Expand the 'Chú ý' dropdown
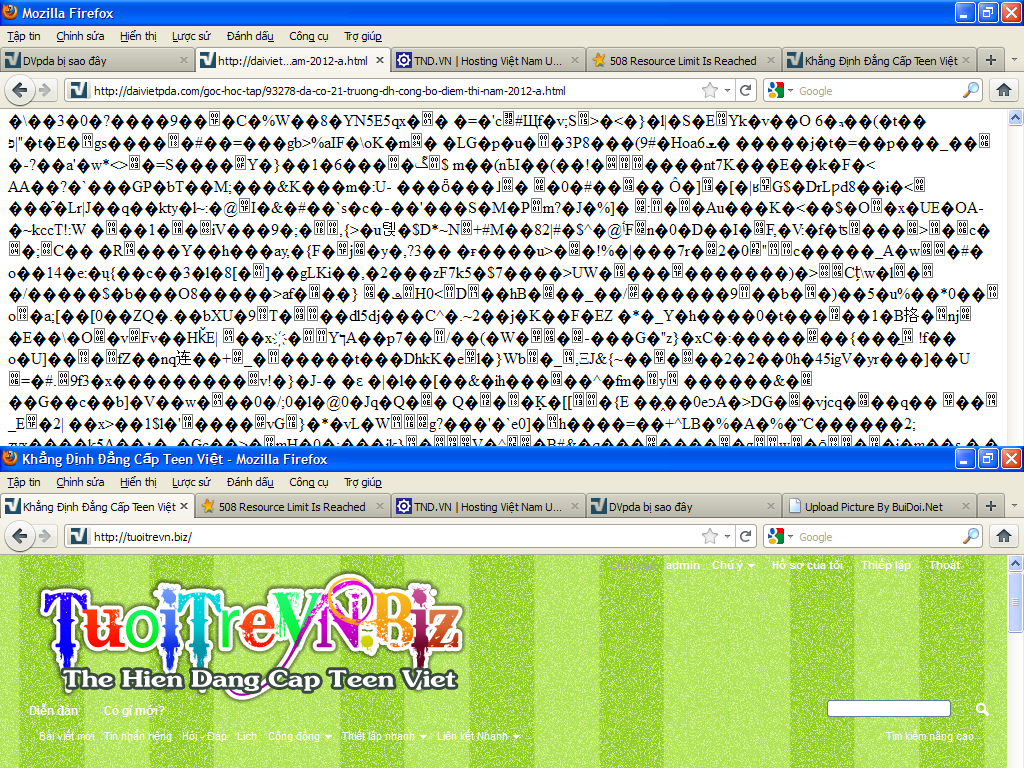 (x=733, y=566)
